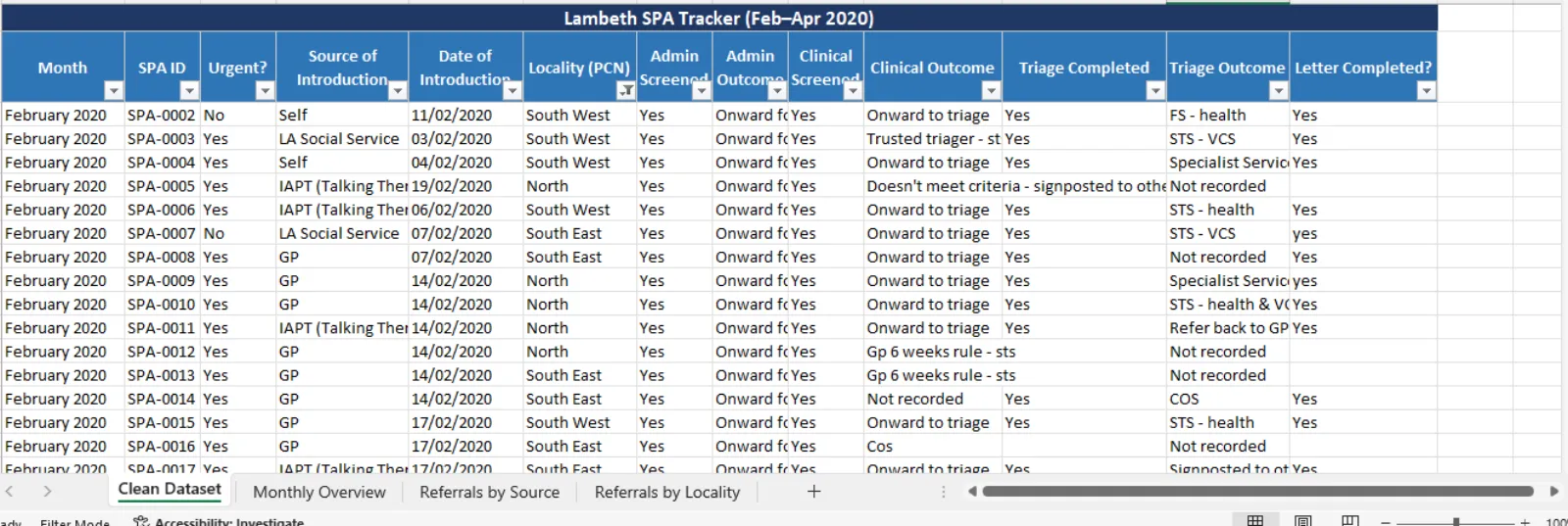Switch to the Clean Dataset sheet tab
This screenshot has width=1568, height=526.
(170, 490)
